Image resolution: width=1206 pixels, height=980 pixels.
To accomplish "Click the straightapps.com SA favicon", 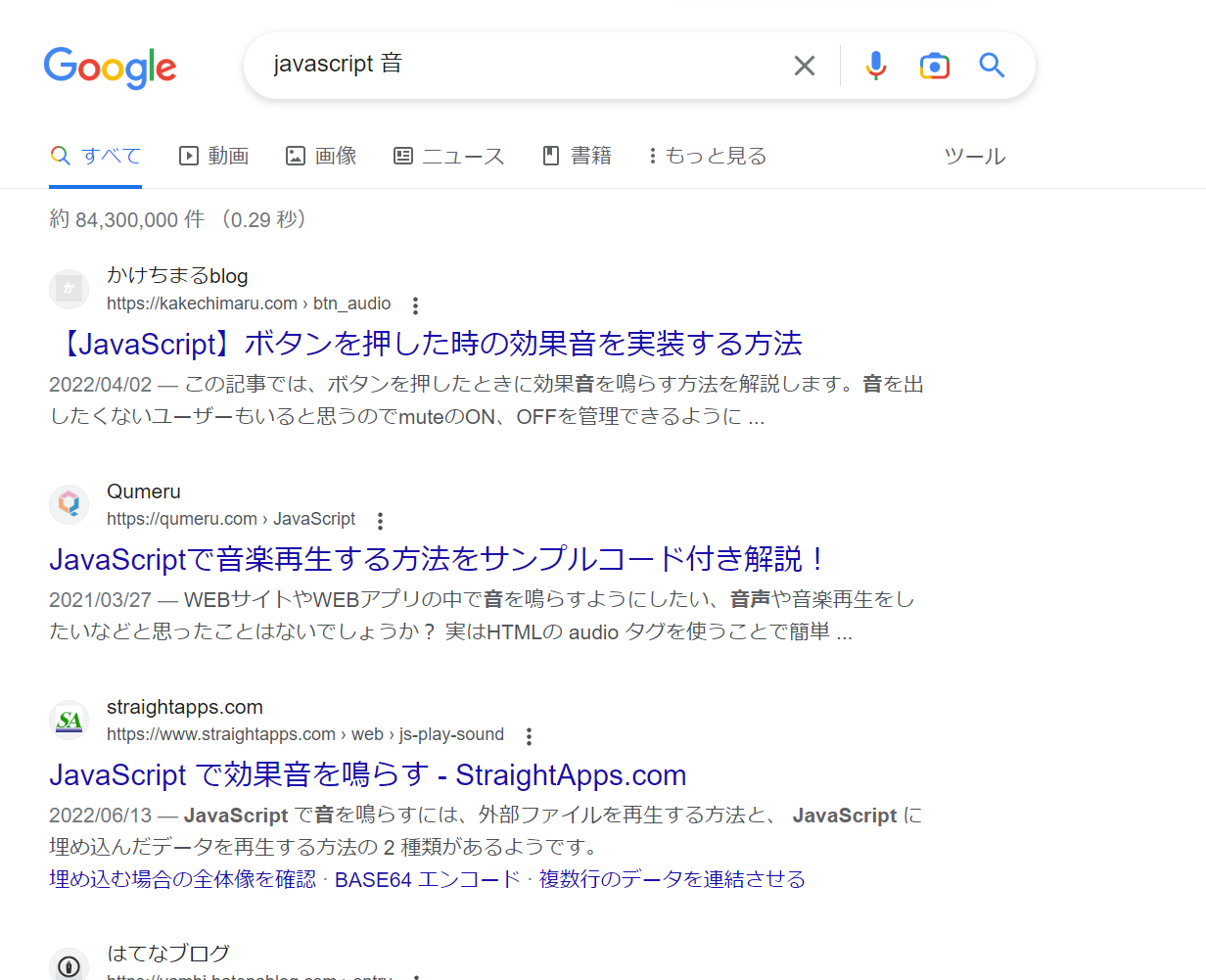I will 69,720.
